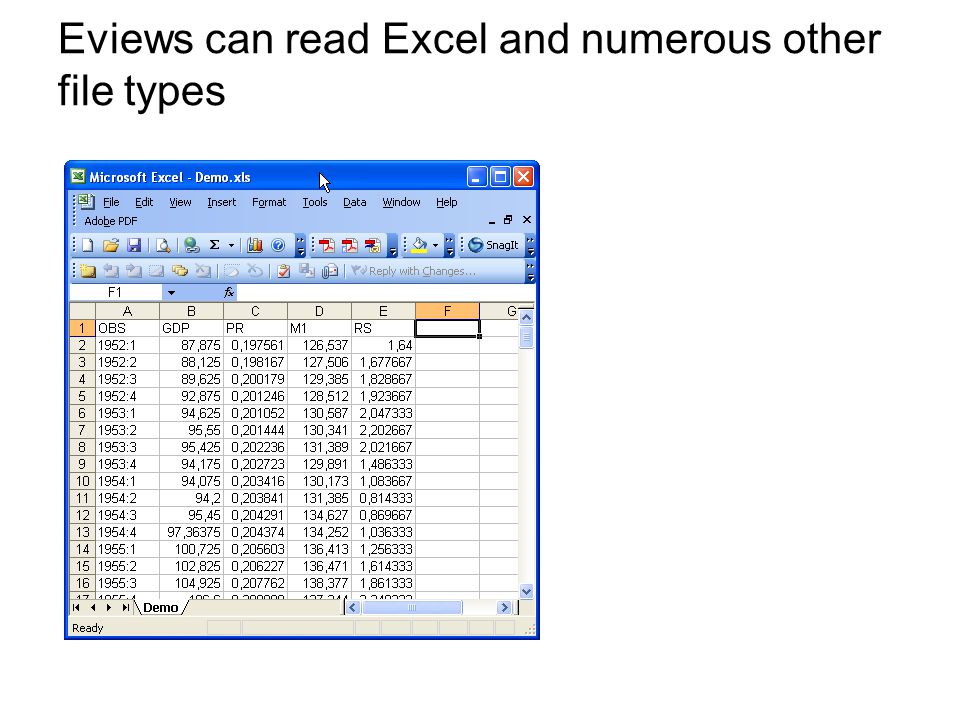Click the Update File icon in the Reviewing toolbar
This screenshot has height=720, width=960.
pos(306,271)
